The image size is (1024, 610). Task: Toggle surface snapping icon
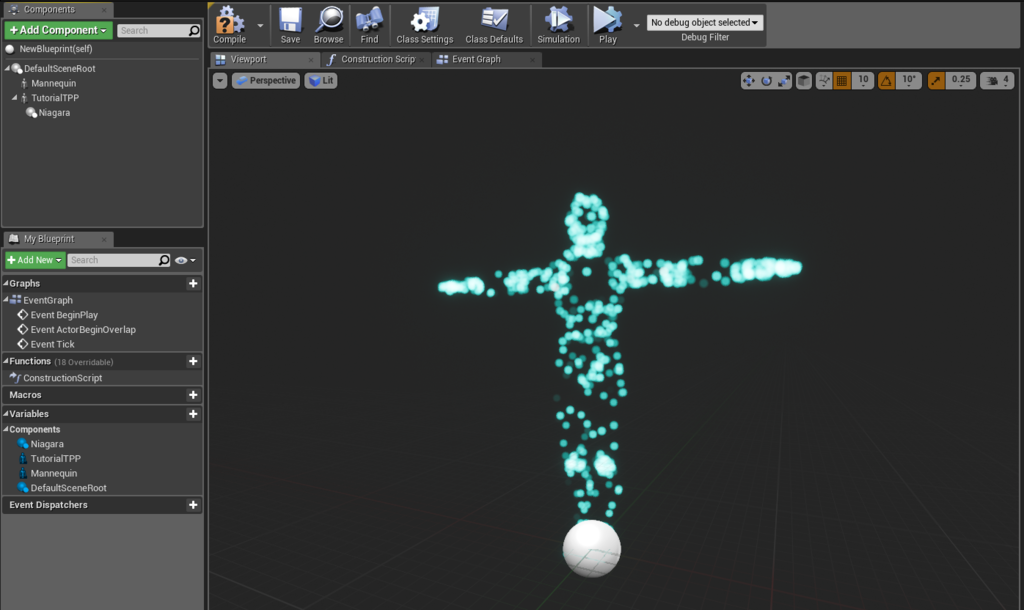click(824, 80)
